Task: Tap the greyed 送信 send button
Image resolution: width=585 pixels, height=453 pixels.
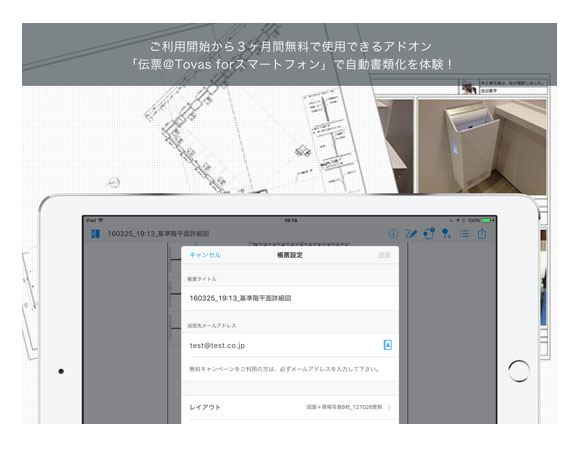Action: (384, 255)
